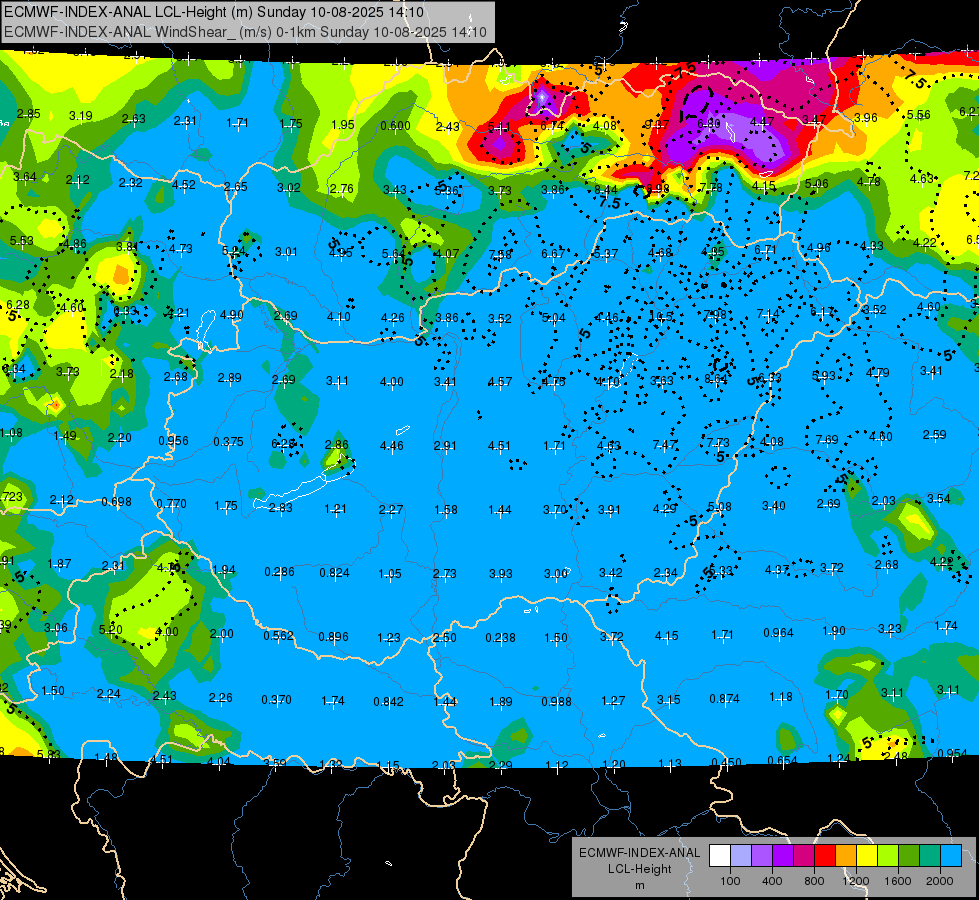
Task: Click the WindShear 0-1km title line
Action: (x=245, y=32)
